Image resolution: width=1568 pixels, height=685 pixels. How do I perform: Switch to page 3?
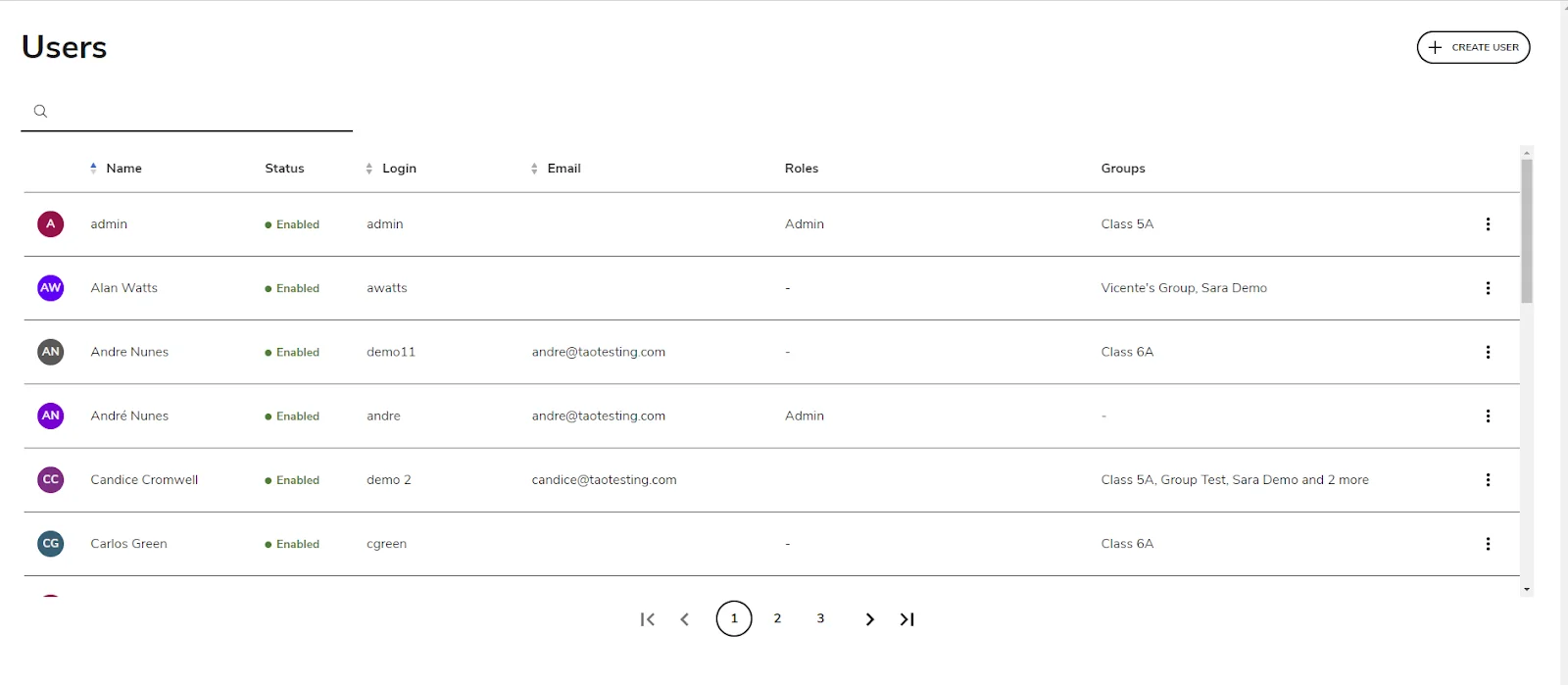820,618
